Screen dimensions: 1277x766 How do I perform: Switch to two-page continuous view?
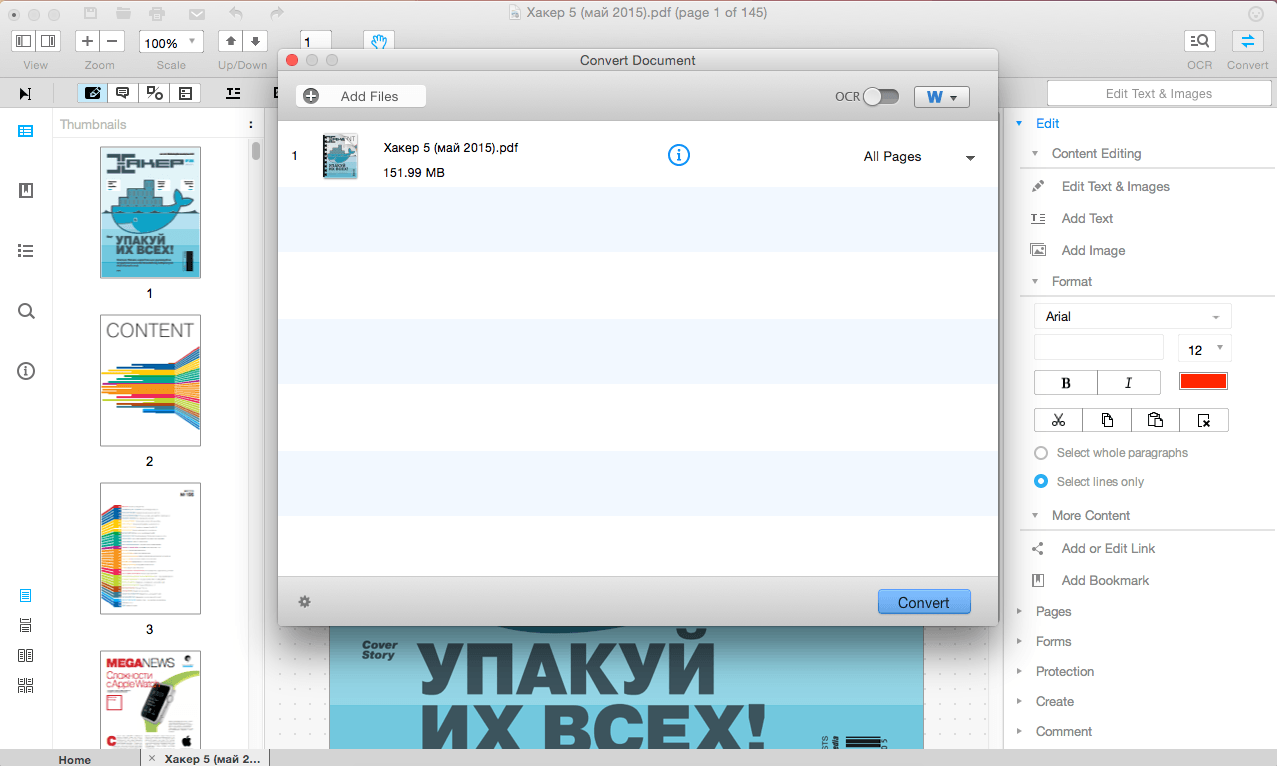coord(26,685)
